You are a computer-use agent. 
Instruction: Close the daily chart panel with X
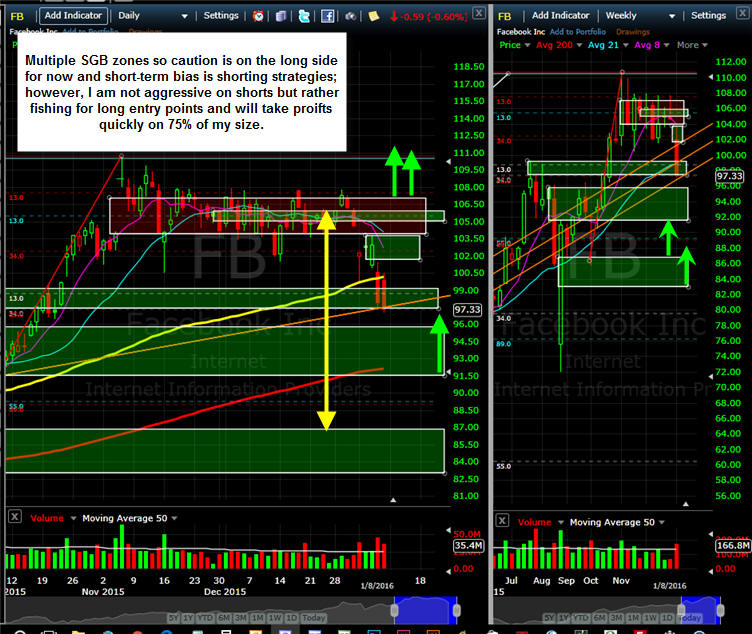(x=479, y=13)
